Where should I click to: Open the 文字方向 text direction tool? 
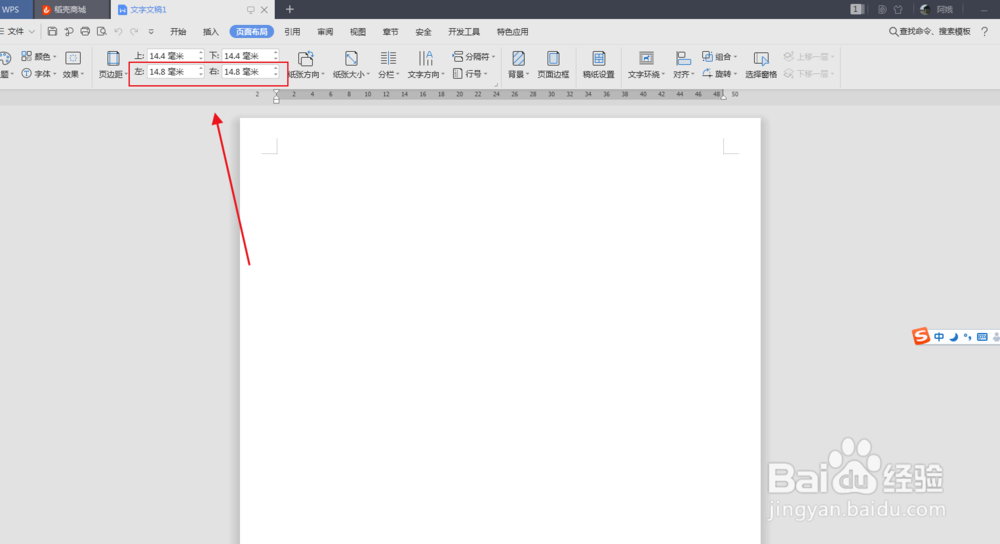pyautogui.click(x=425, y=65)
